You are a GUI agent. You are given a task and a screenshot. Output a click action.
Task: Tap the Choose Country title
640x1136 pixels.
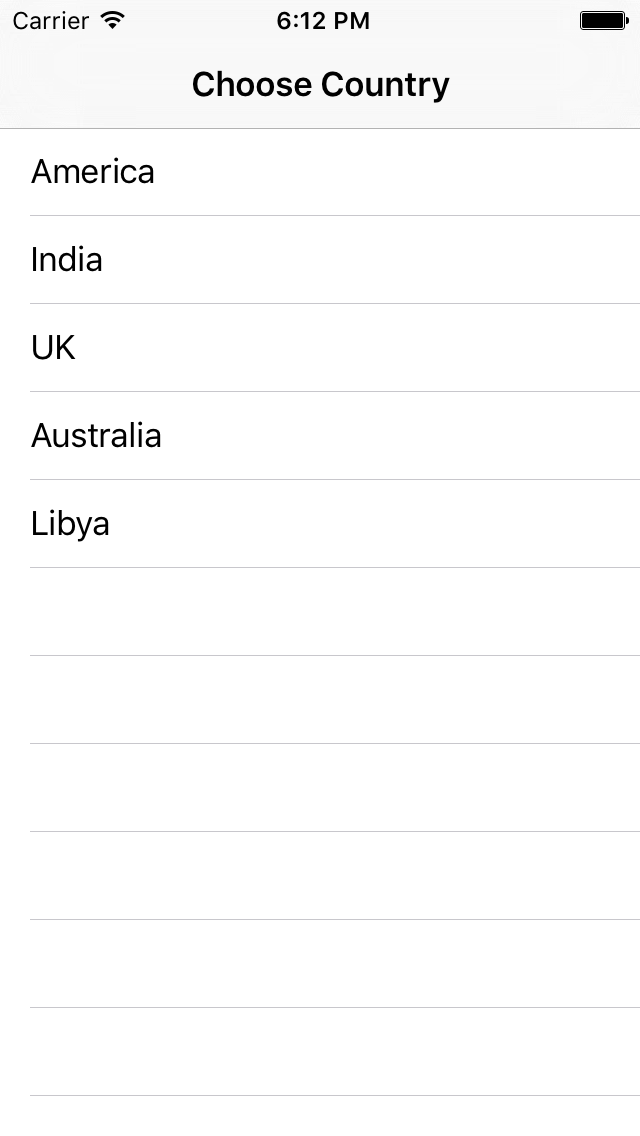point(320,85)
